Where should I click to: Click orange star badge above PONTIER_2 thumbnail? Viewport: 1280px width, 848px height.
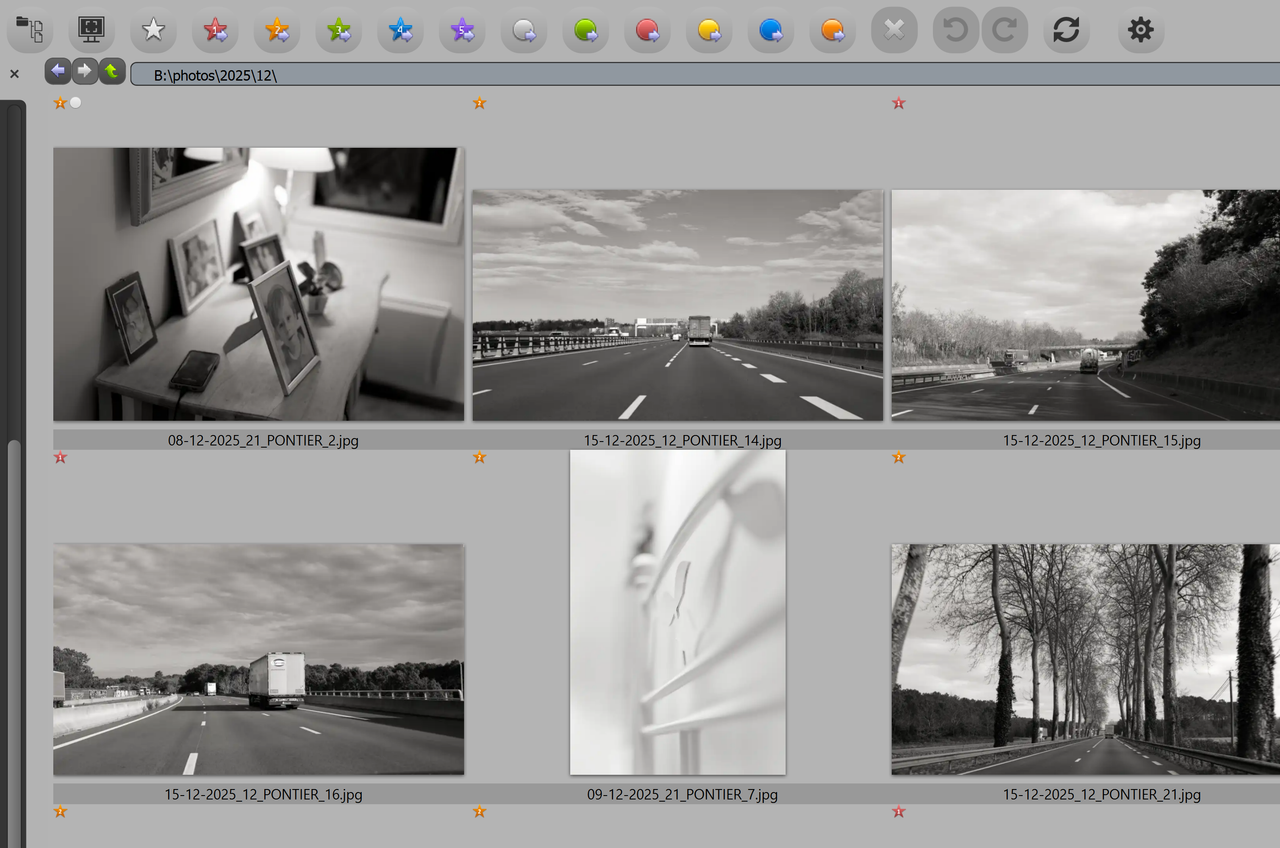60,103
